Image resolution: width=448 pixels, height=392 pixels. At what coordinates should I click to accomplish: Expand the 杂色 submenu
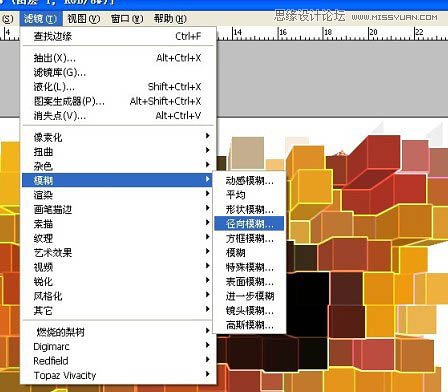[x=118, y=166]
